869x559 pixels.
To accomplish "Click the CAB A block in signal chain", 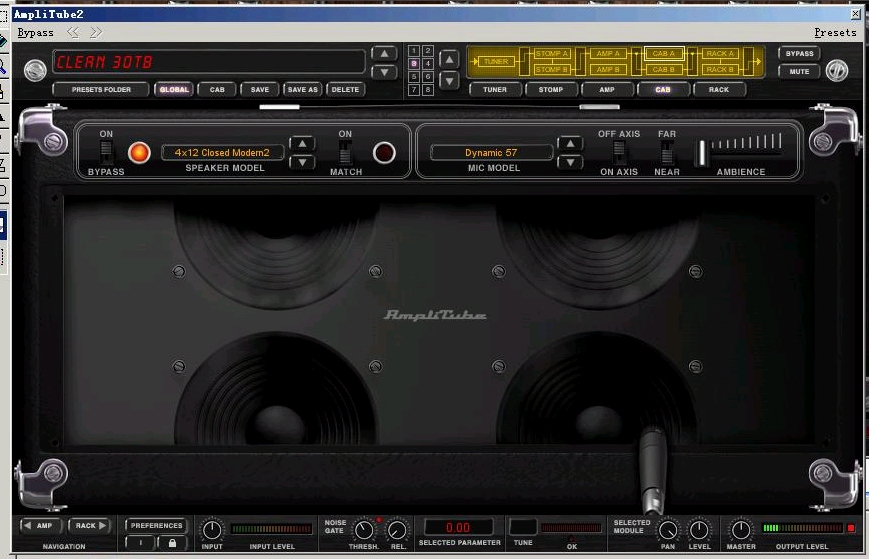I will 664,54.
